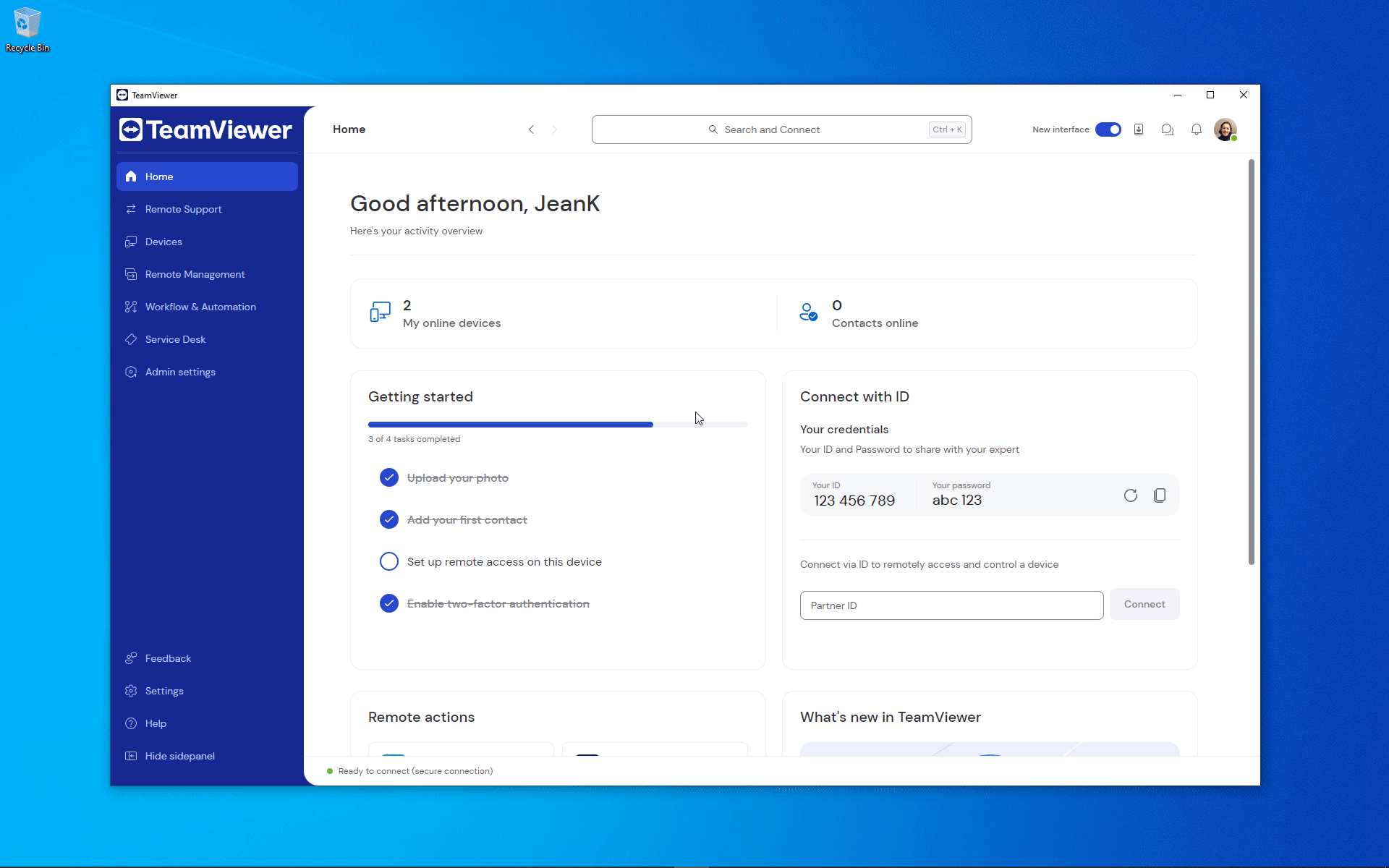Open the chat messages icon
This screenshot has height=868, width=1389.
pos(1167,129)
